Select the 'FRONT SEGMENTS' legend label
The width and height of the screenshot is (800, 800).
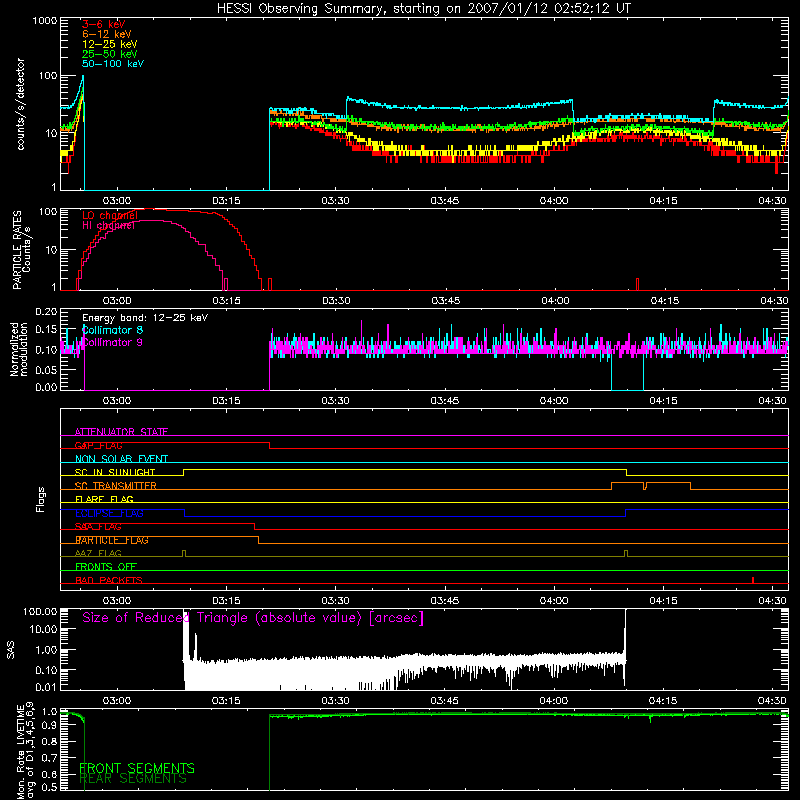pyautogui.click(x=137, y=768)
